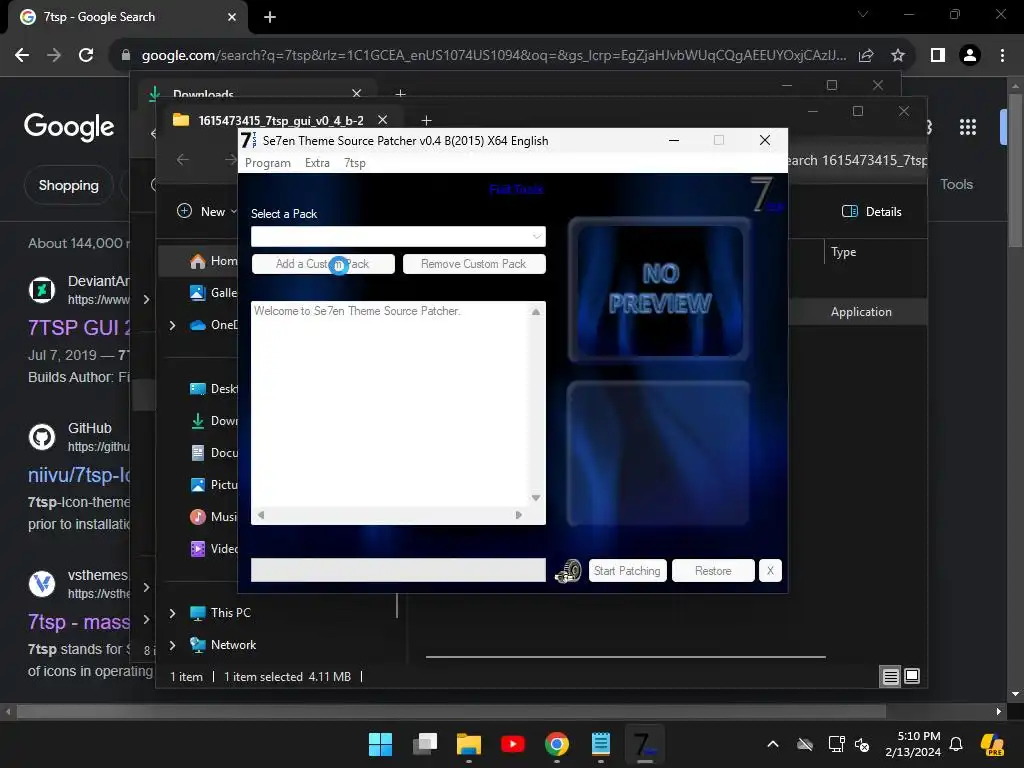Open YouTube from the taskbar

513,744
